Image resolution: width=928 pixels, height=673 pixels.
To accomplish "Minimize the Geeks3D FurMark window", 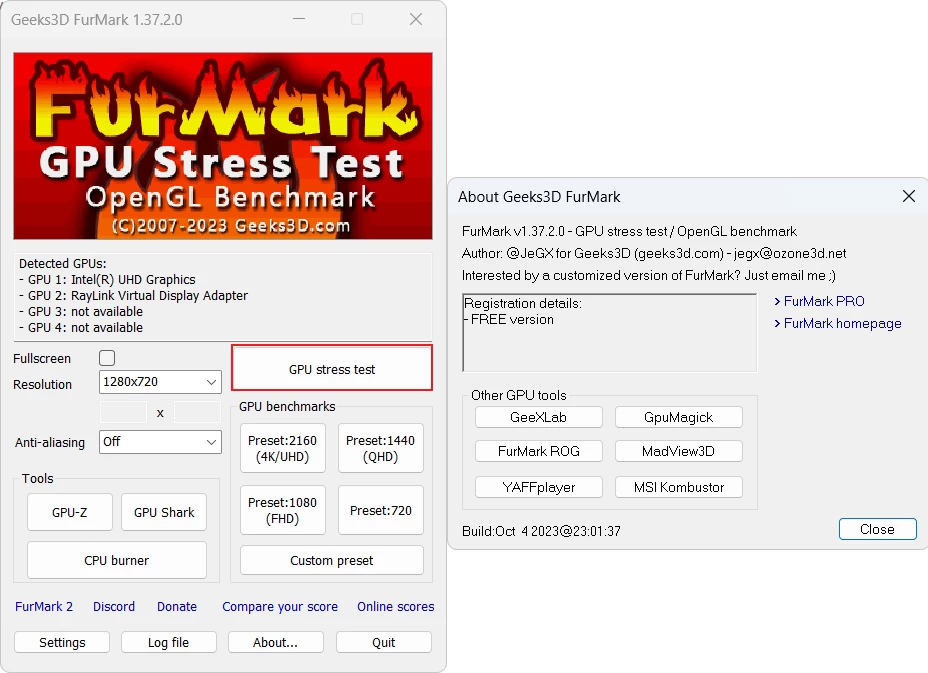I will 299,19.
